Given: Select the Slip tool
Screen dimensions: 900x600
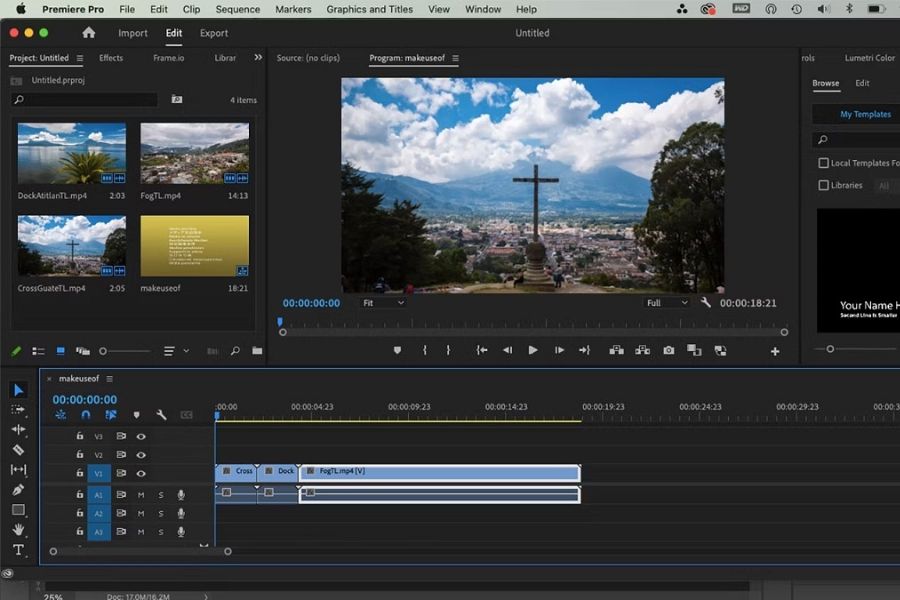Looking at the screenshot, I should (18, 470).
